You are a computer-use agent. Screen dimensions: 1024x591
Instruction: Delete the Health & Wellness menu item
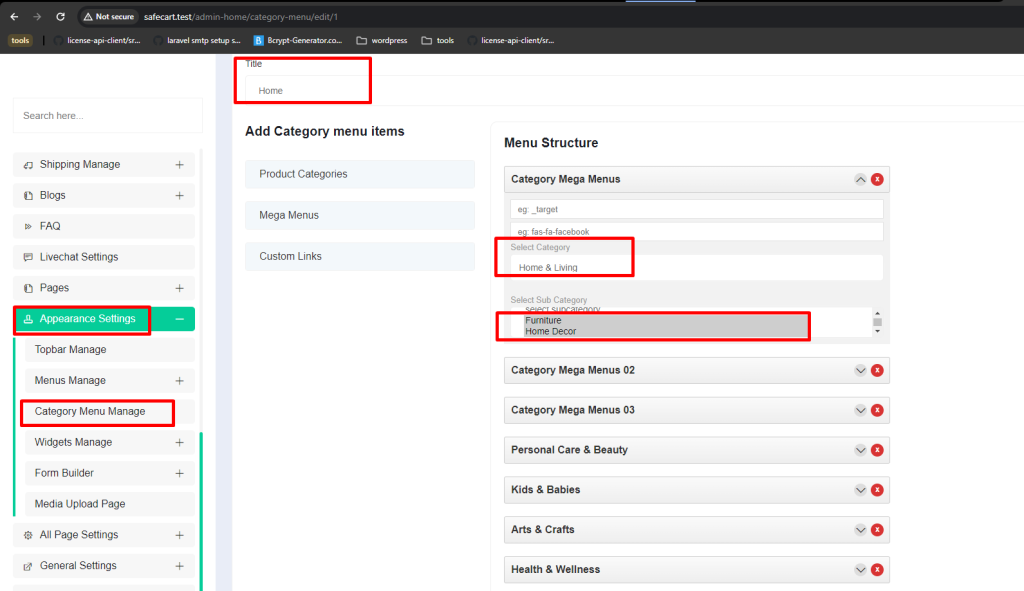[x=877, y=569]
